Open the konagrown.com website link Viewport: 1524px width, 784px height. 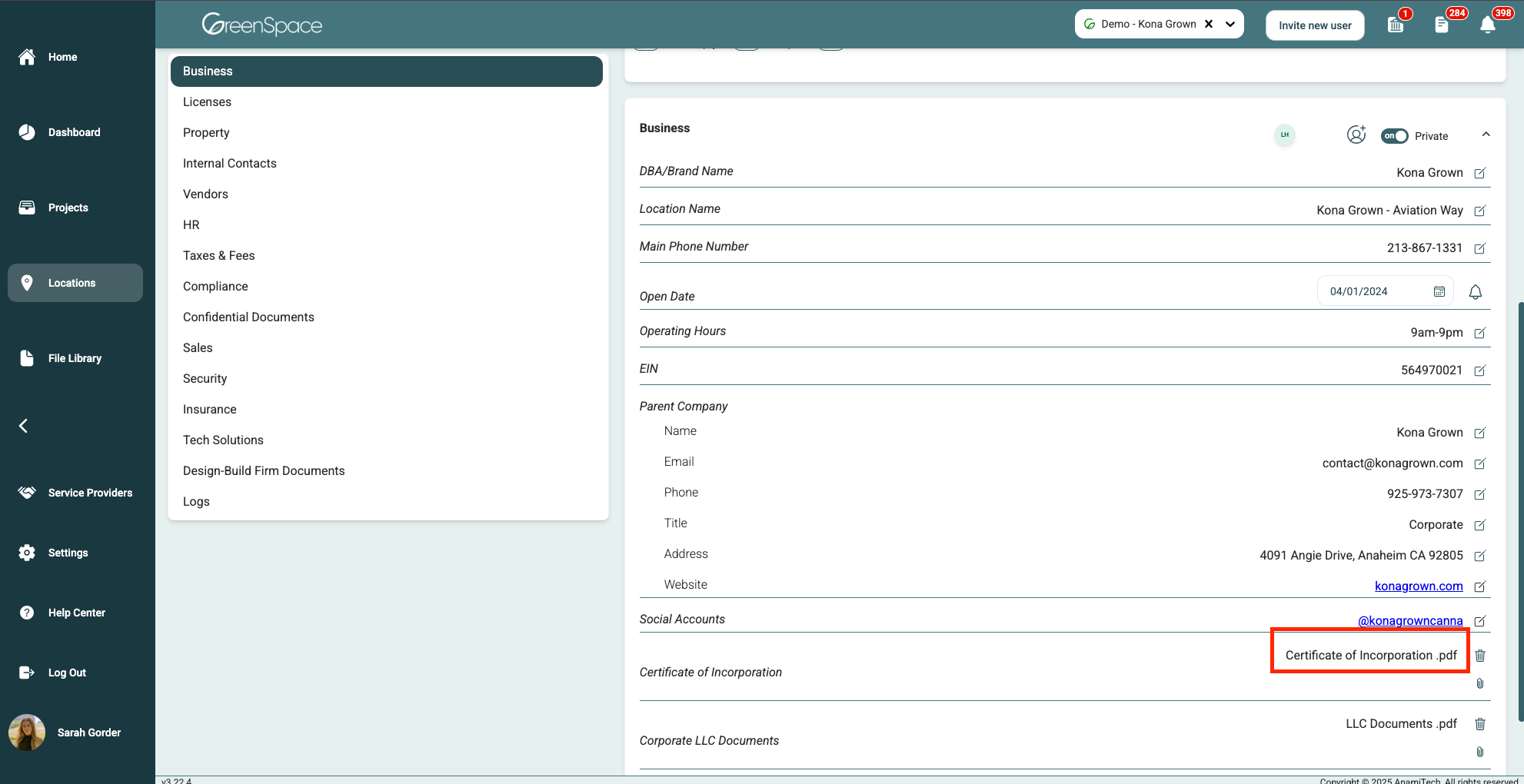(1419, 586)
